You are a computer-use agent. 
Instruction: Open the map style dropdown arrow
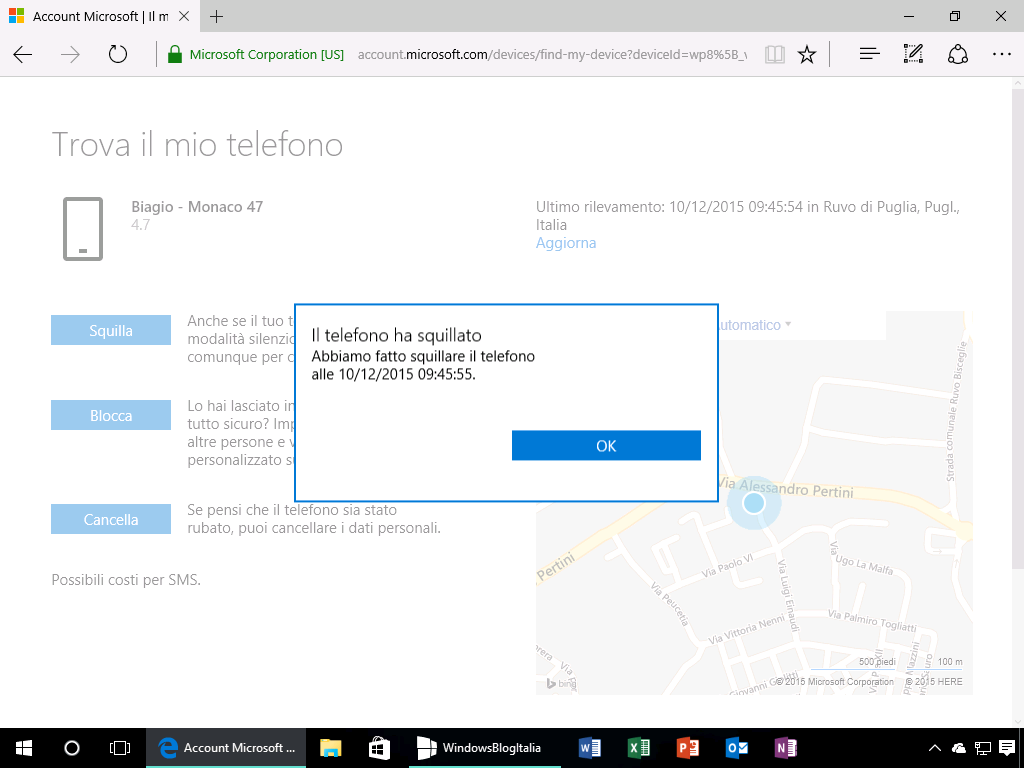coord(788,324)
